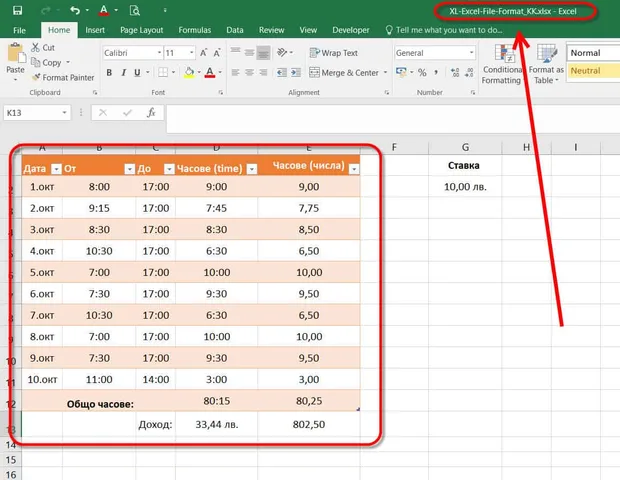Apply the Neutral cell style
Viewport: 620px width, 480px height.
[593, 71]
